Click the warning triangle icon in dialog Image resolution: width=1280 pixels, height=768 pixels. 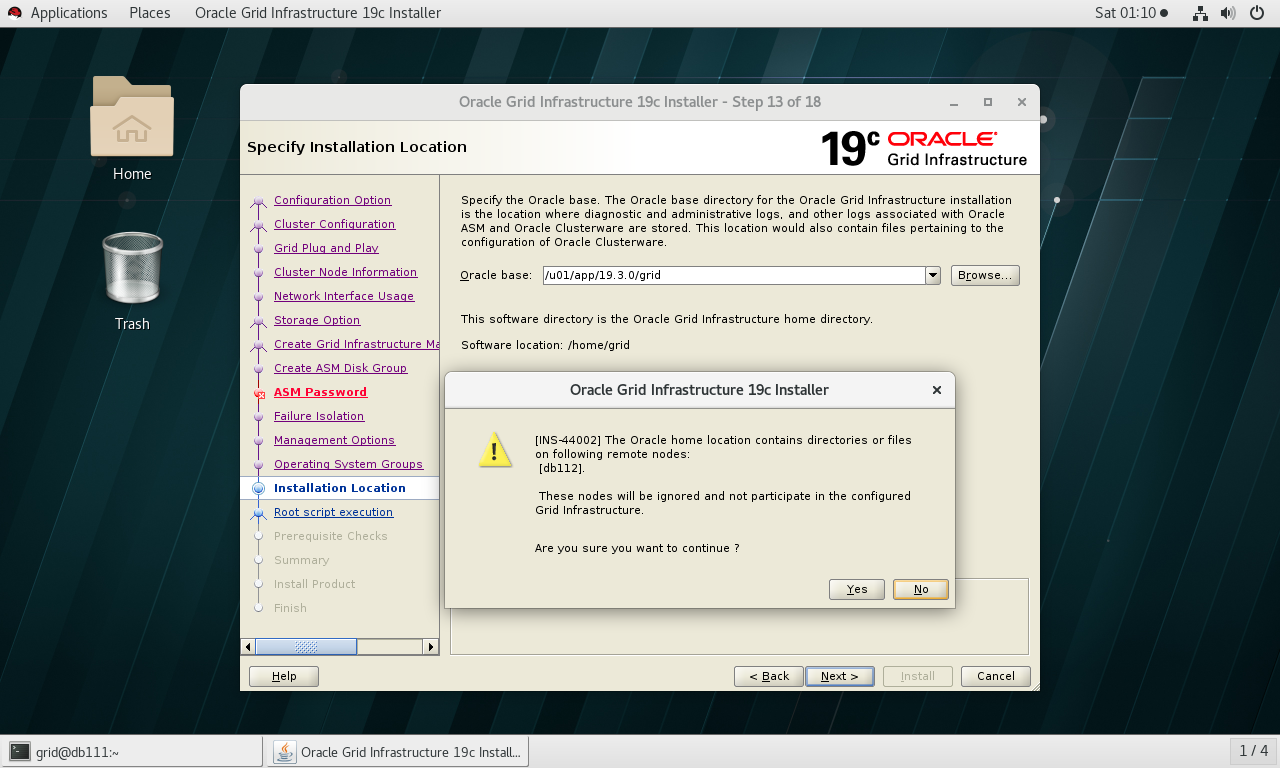(495, 449)
